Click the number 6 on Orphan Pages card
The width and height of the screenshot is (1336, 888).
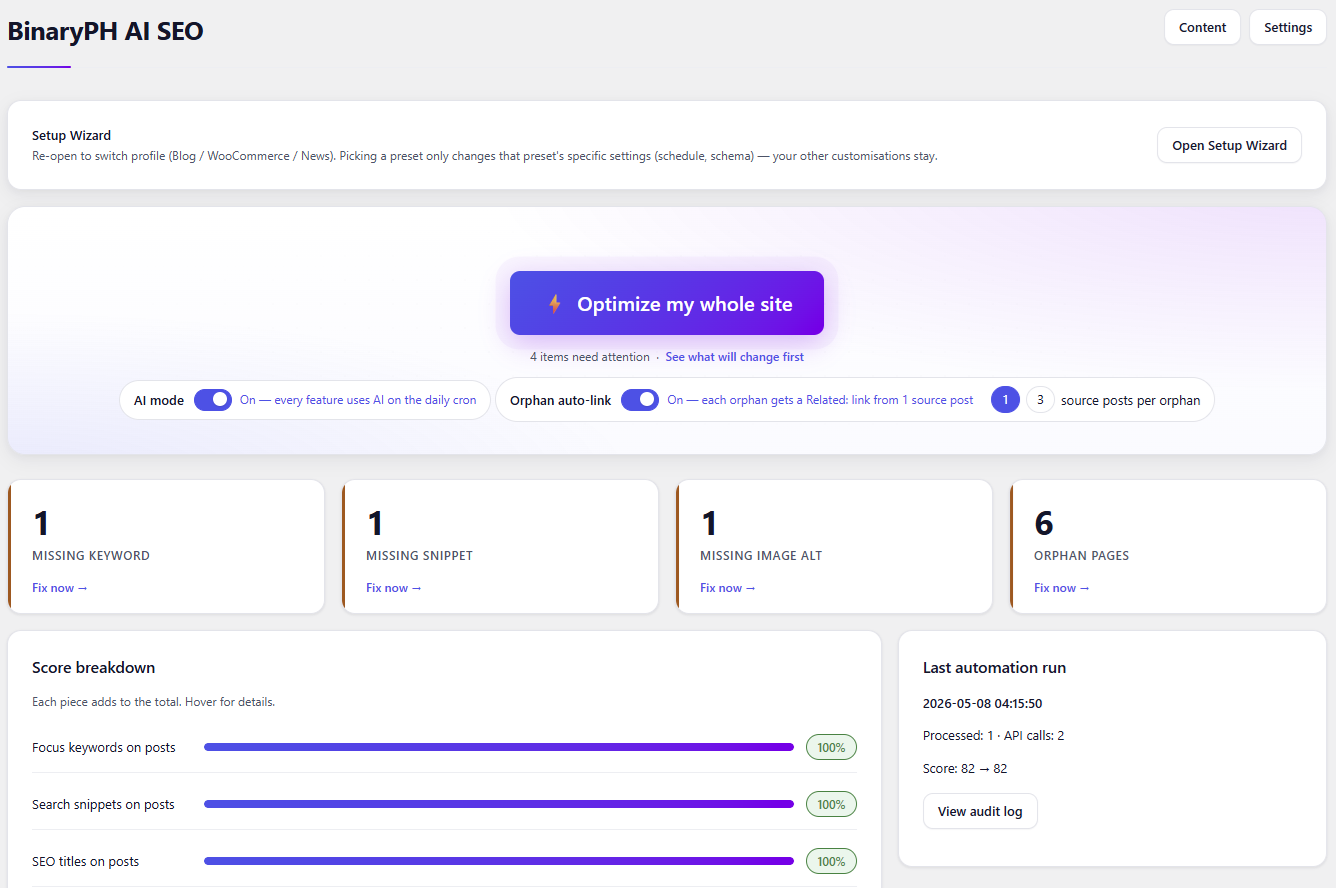tap(1044, 523)
